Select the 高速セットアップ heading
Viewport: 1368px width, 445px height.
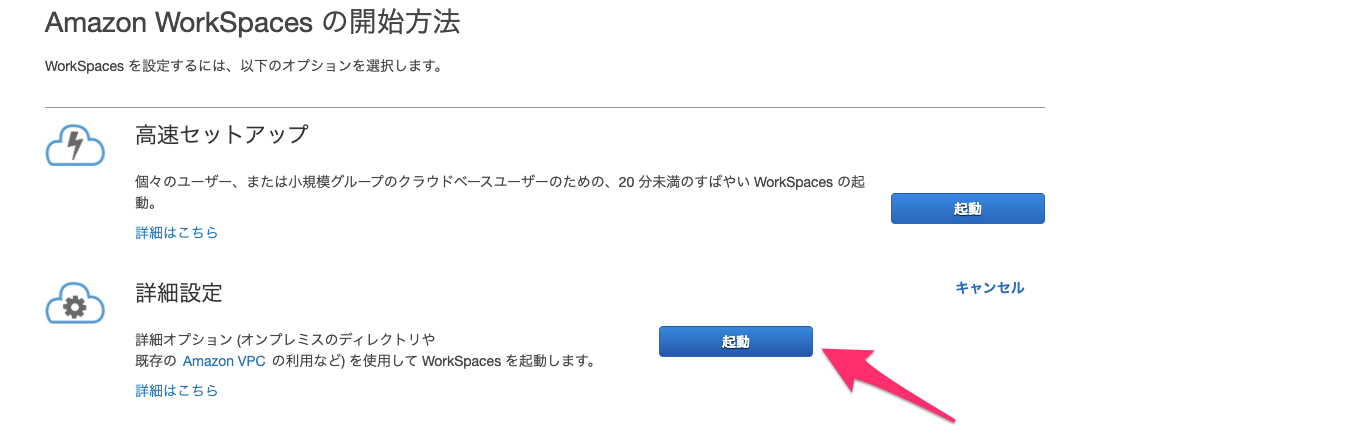pyautogui.click(x=222, y=135)
